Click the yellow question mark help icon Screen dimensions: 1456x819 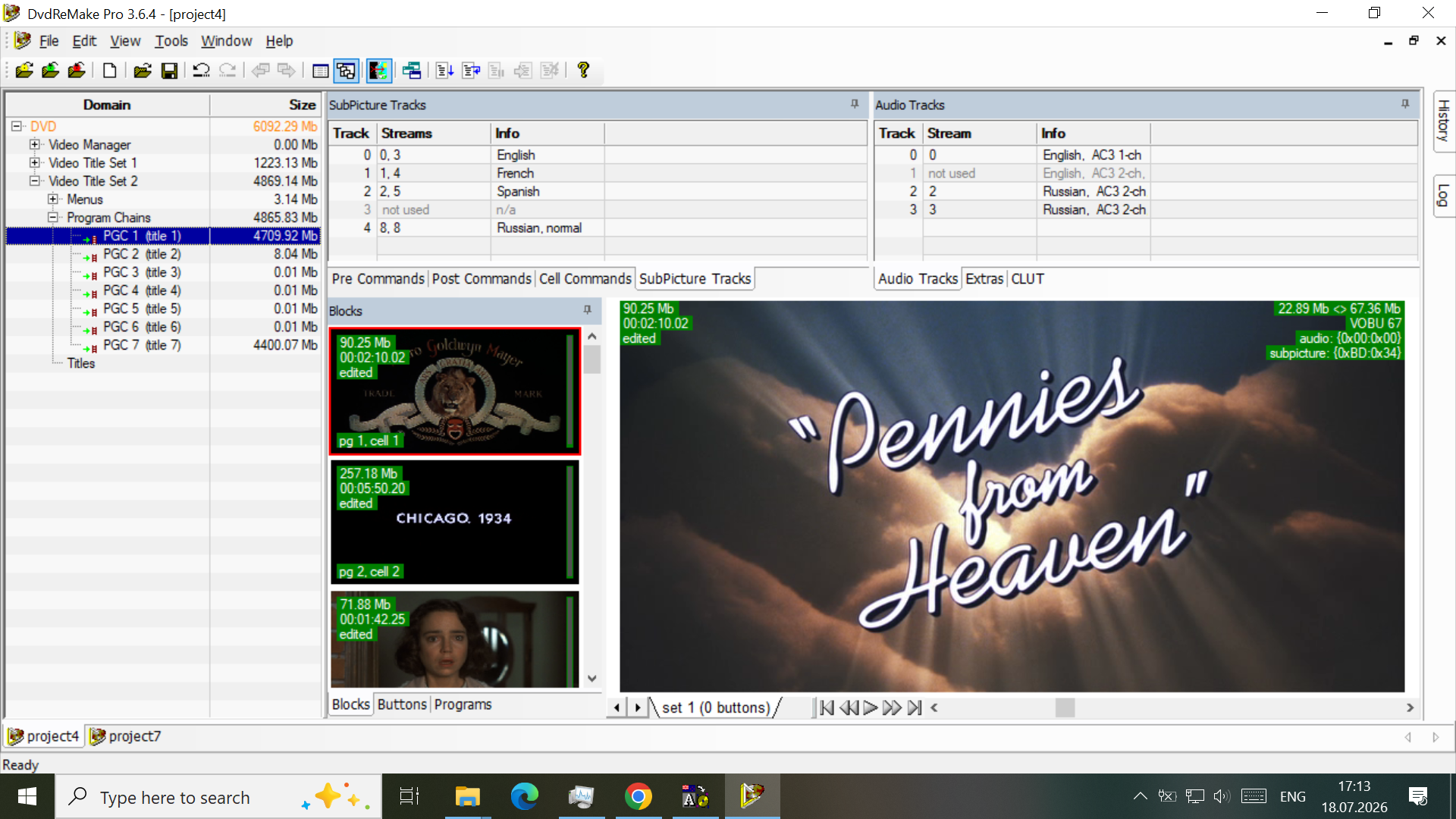click(x=583, y=71)
